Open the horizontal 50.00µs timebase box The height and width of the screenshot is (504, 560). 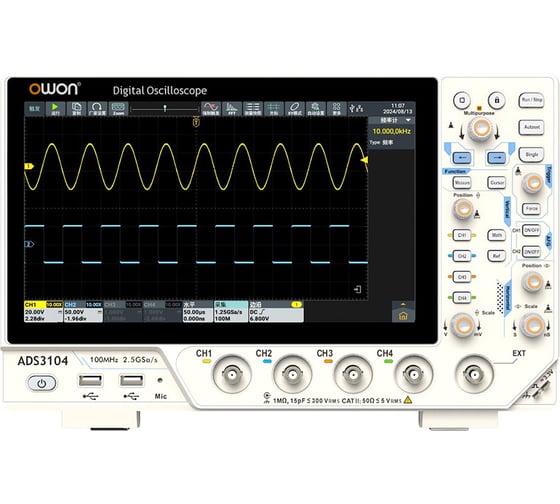198,311
